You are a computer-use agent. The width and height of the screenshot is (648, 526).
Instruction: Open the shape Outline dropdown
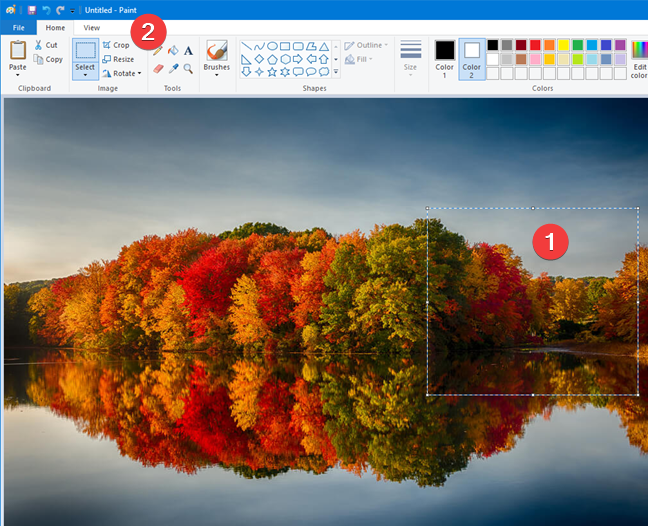[366, 45]
